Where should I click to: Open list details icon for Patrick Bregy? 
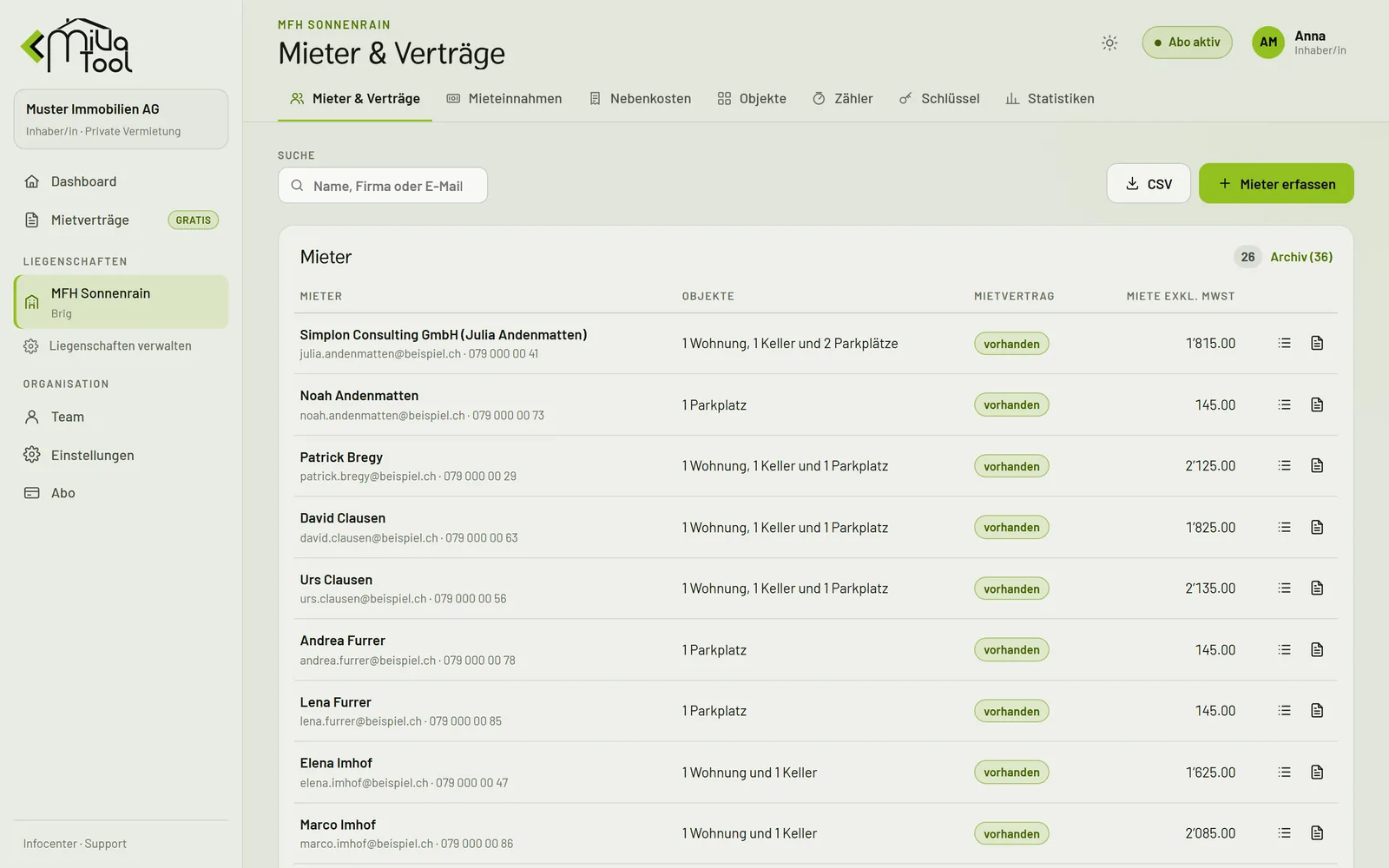click(1285, 465)
